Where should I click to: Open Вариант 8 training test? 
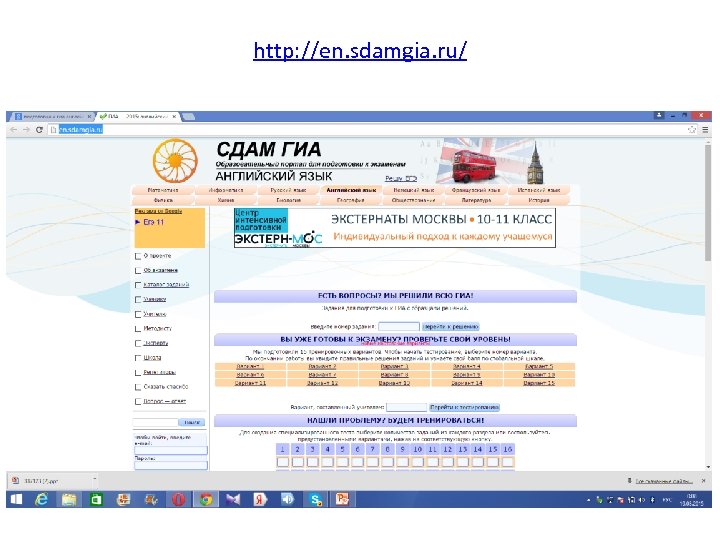coord(394,375)
